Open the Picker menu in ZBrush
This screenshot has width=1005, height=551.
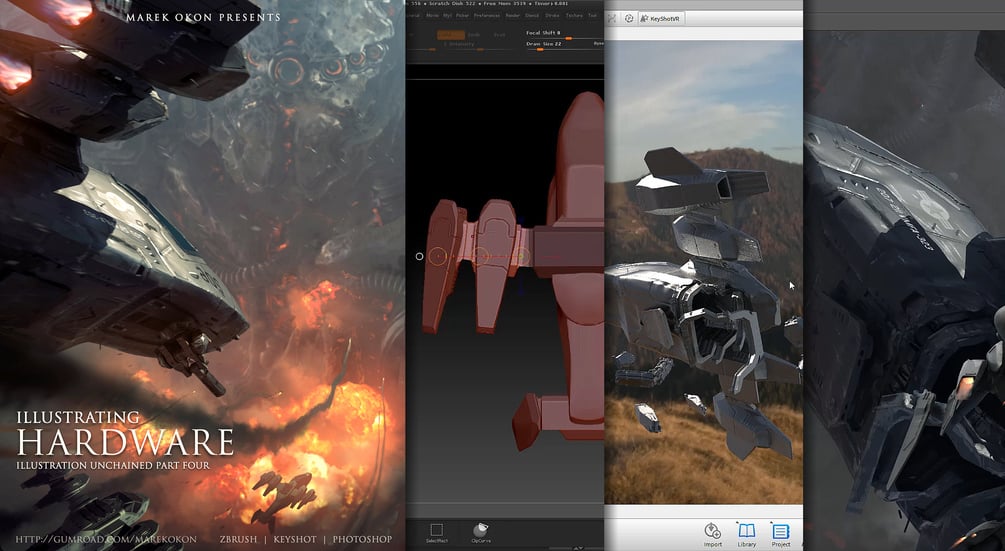[x=462, y=15]
